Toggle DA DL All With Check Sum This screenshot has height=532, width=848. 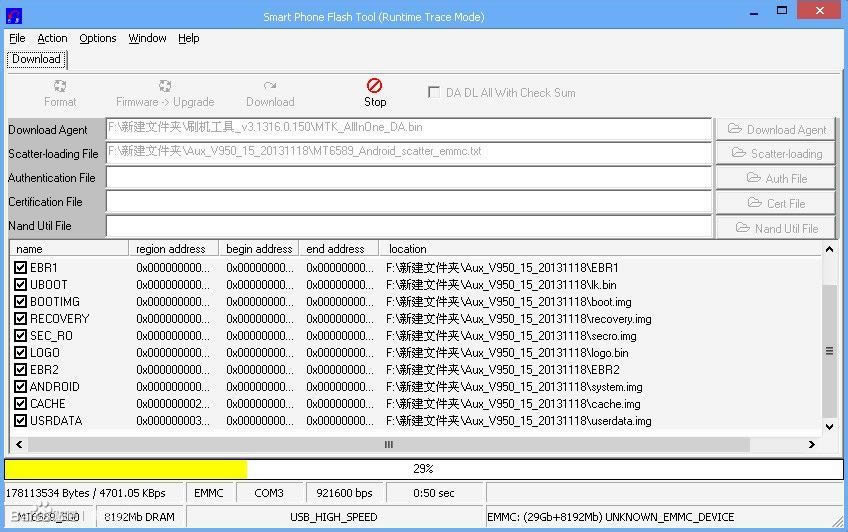point(434,92)
